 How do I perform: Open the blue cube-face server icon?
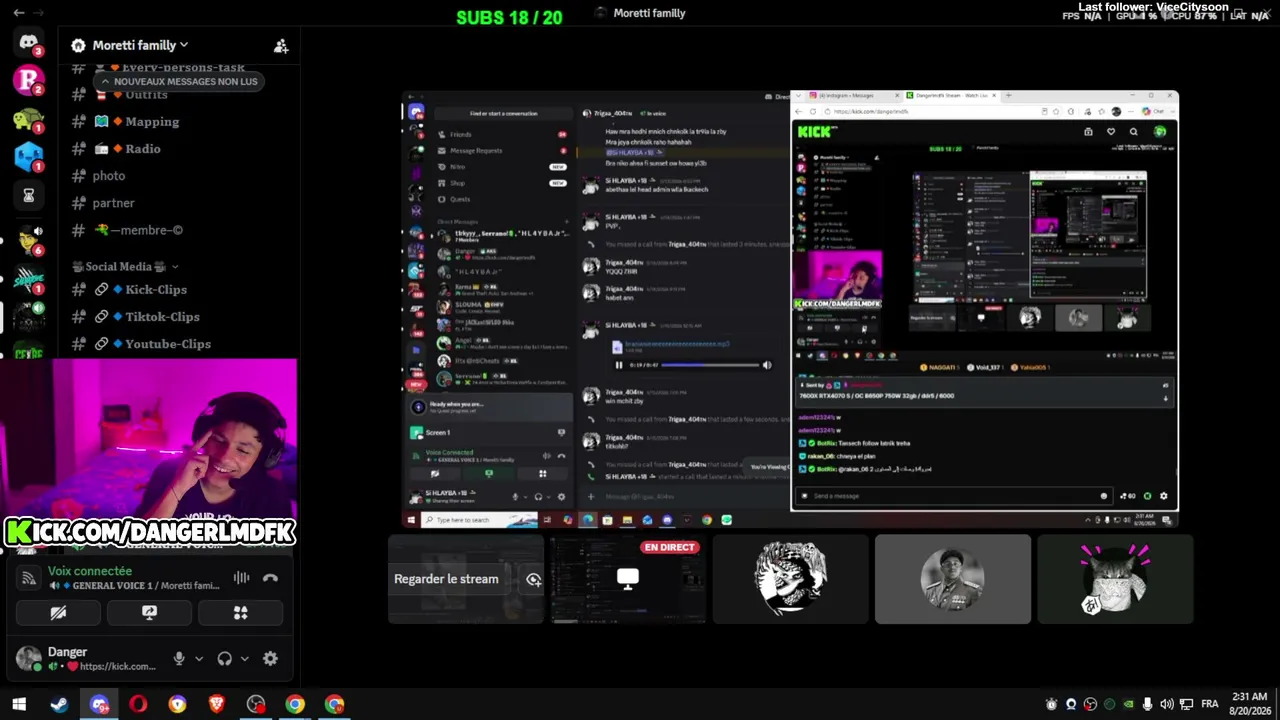pyautogui.click(x=28, y=157)
